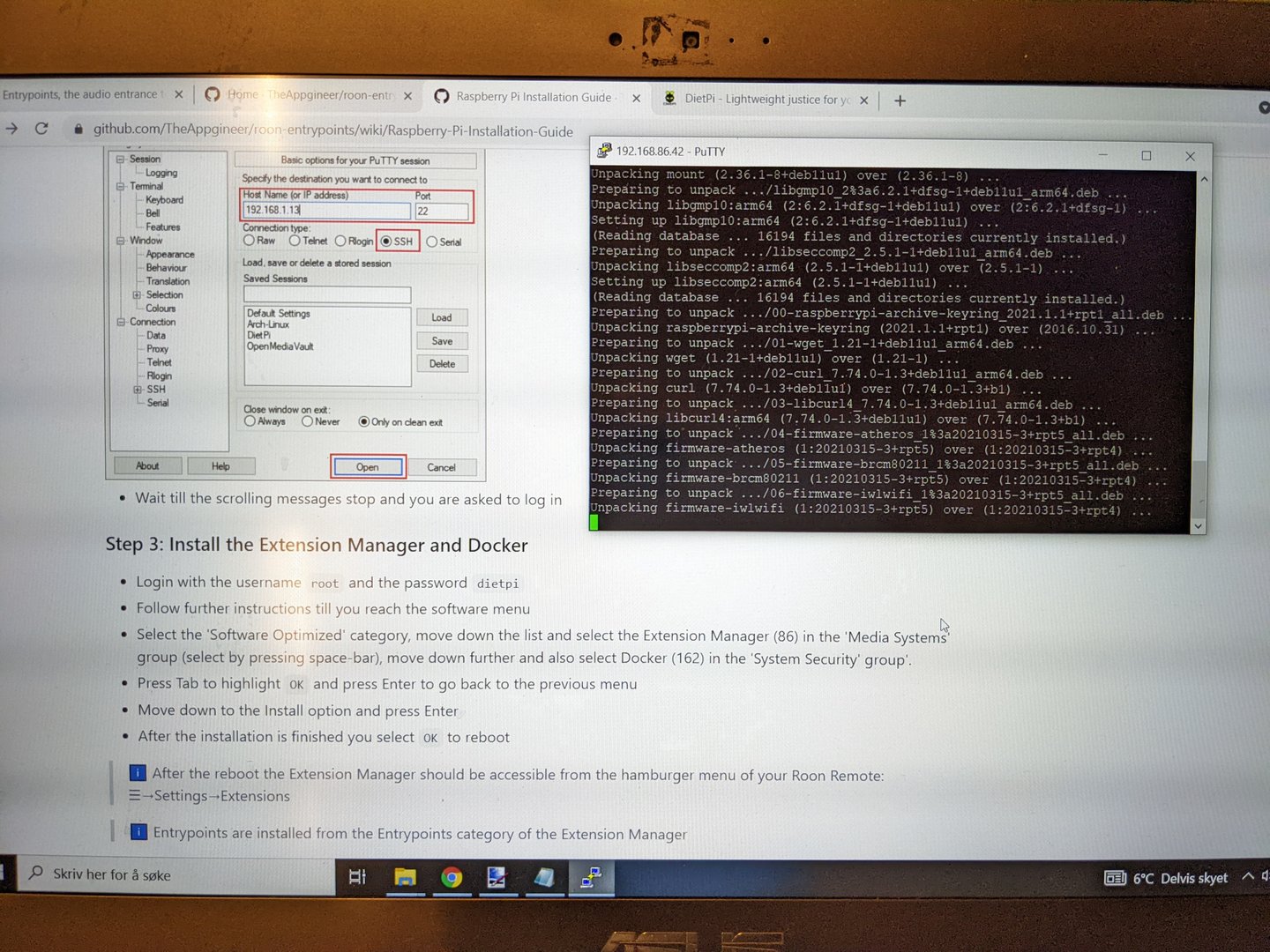Close the 'Entrypoints, the audio entrance' tab
Screen dimensions: 1270x952
[x=179, y=94]
